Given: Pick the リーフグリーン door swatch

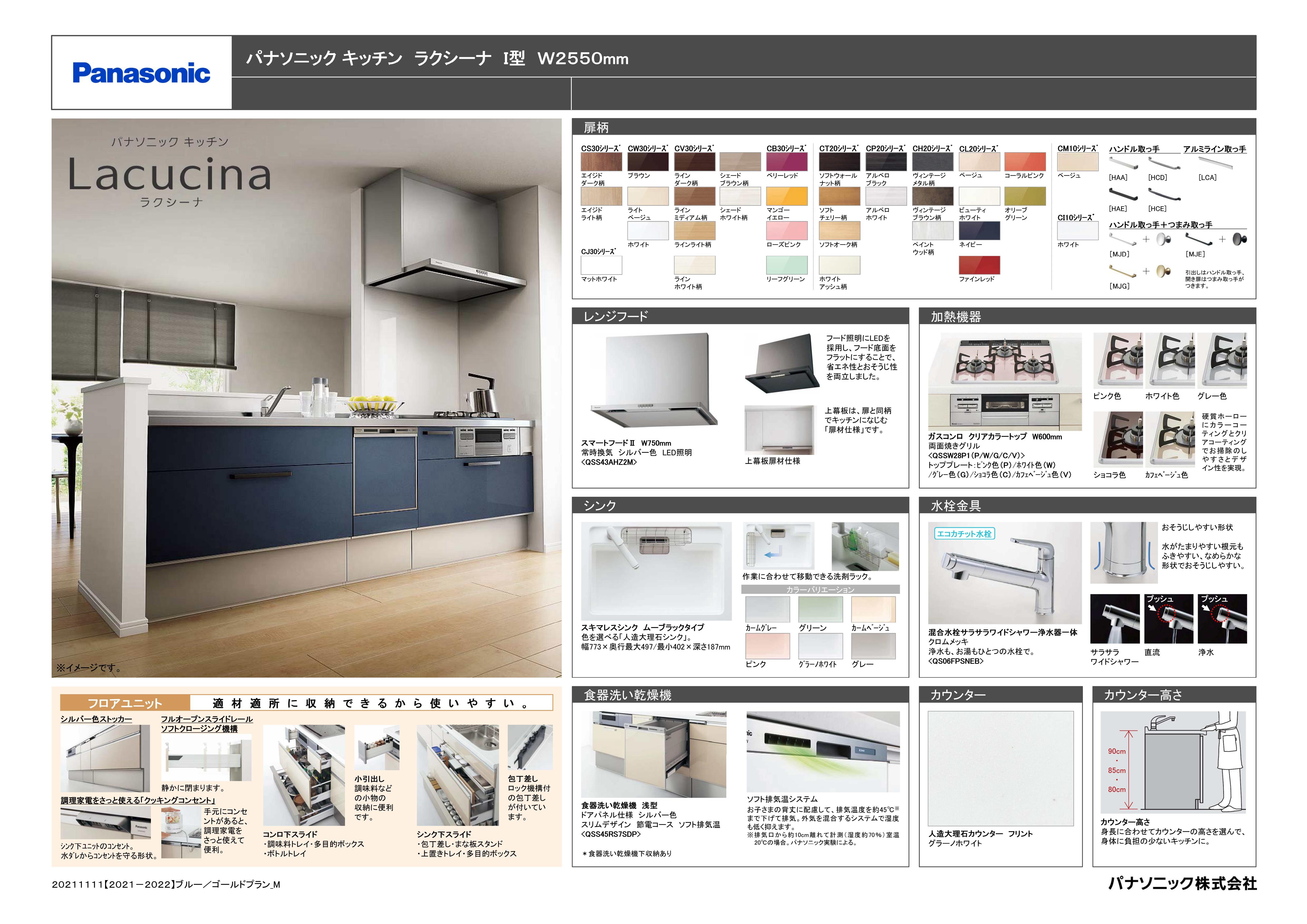Looking at the screenshot, I should coord(787,265).
